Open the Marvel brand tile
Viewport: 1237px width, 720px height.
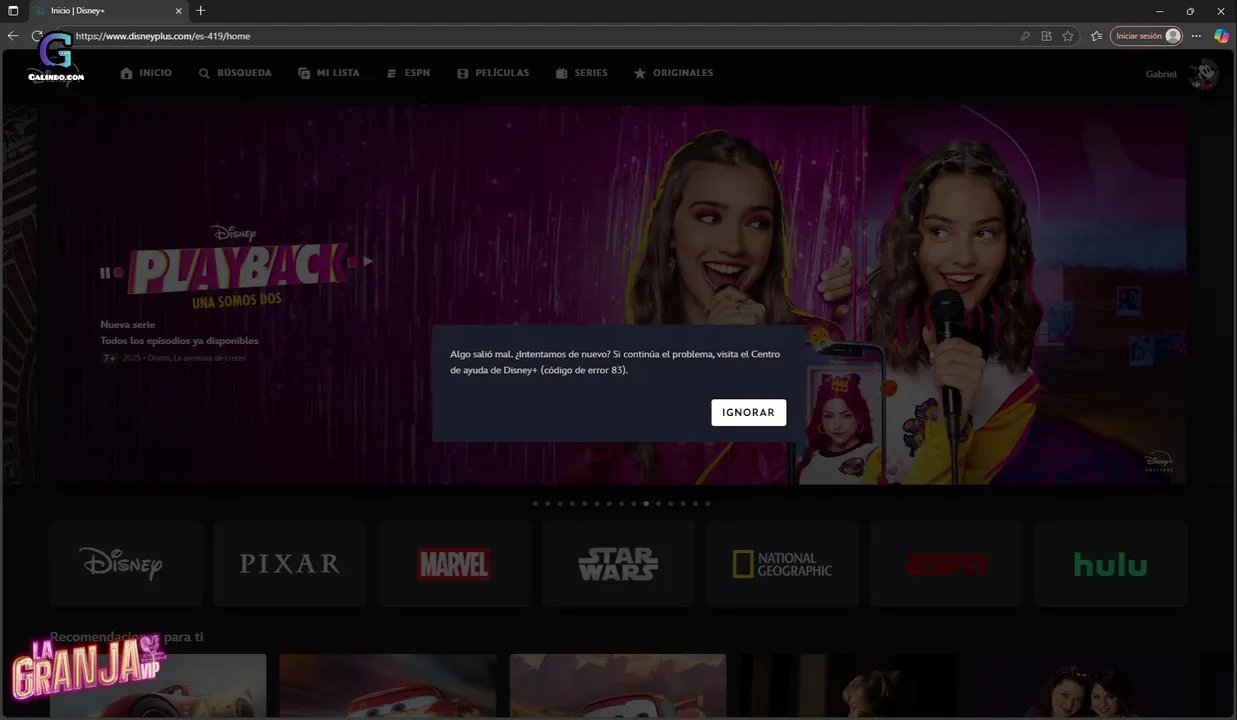coord(454,564)
